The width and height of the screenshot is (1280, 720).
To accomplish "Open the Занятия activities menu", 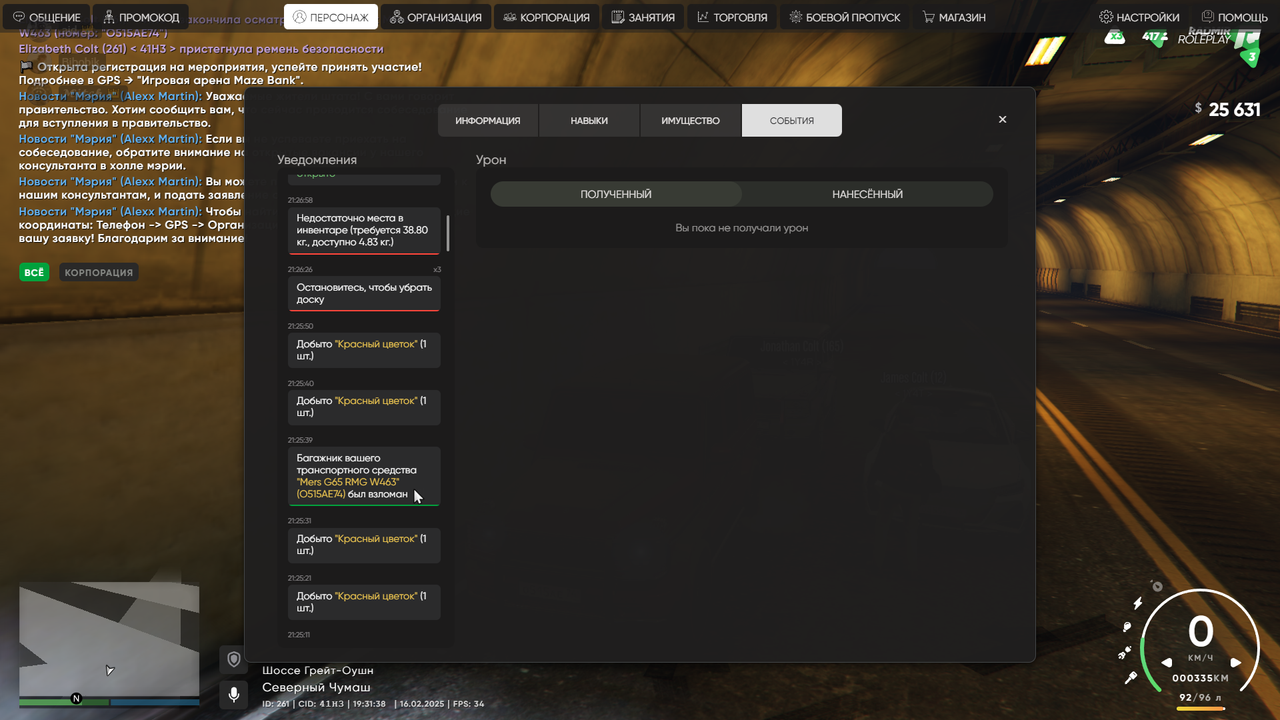I will (x=643, y=17).
